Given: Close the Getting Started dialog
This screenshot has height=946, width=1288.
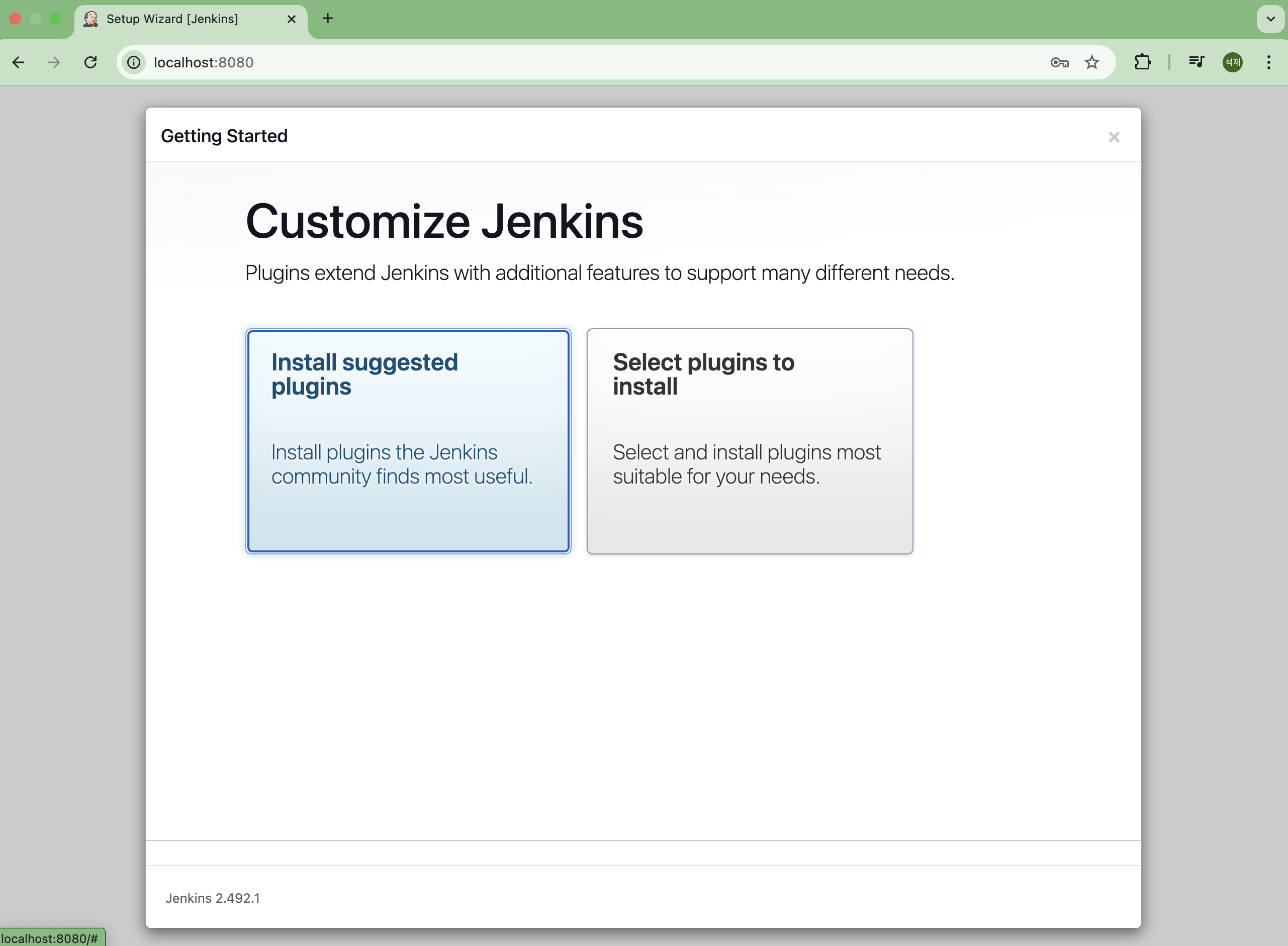Looking at the screenshot, I should [x=1114, y=137].
